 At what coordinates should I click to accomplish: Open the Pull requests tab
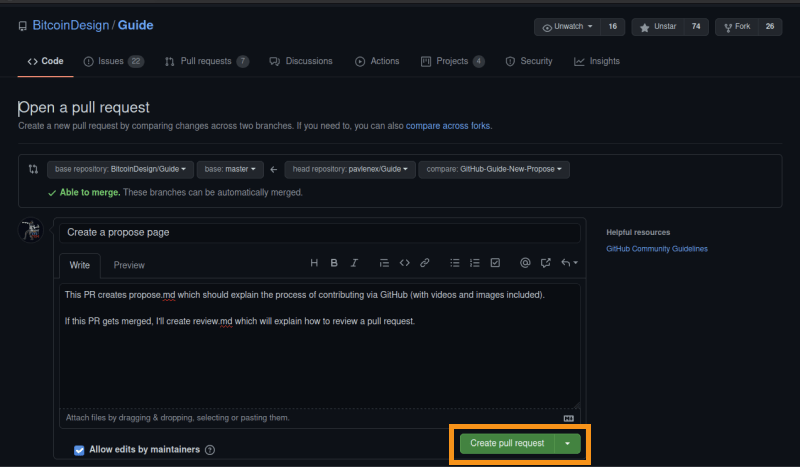[x=206, y=61]
